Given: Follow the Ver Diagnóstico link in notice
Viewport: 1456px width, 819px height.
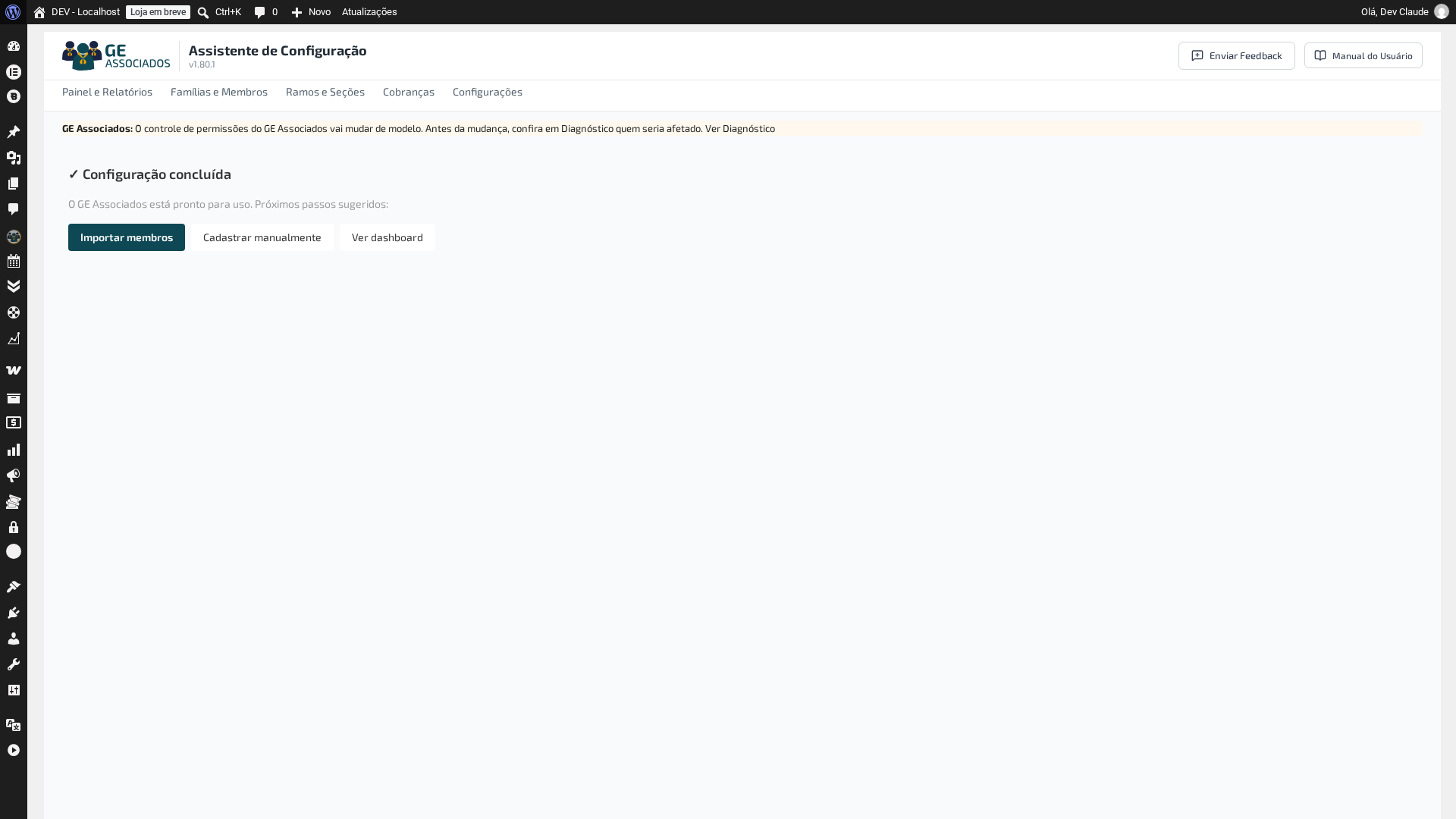Looking at the screenshot, I should point(740,129).
